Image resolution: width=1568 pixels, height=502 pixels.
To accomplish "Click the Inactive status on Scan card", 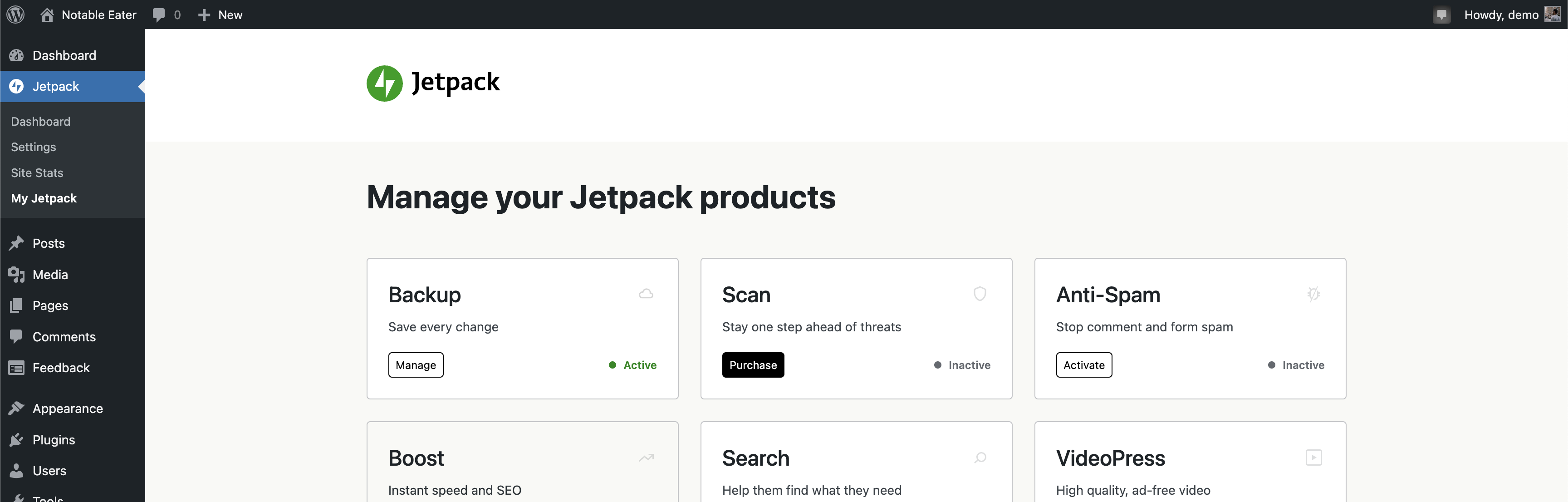I will [962, 365].
